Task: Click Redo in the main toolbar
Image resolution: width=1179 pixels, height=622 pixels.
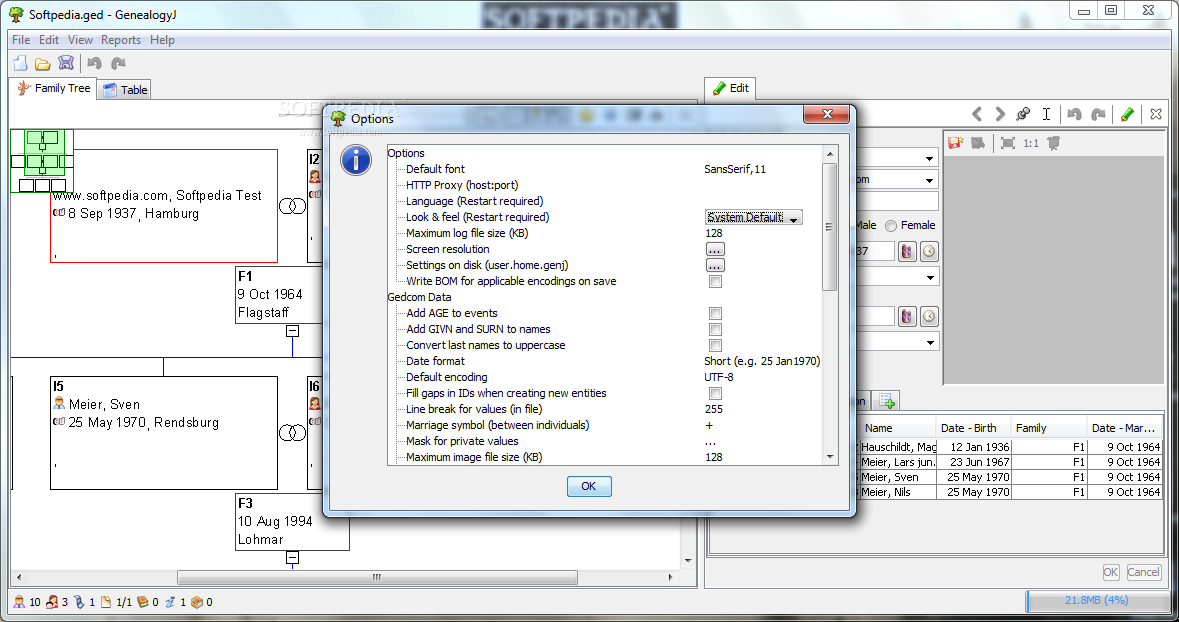Action: tap(118, 63)
